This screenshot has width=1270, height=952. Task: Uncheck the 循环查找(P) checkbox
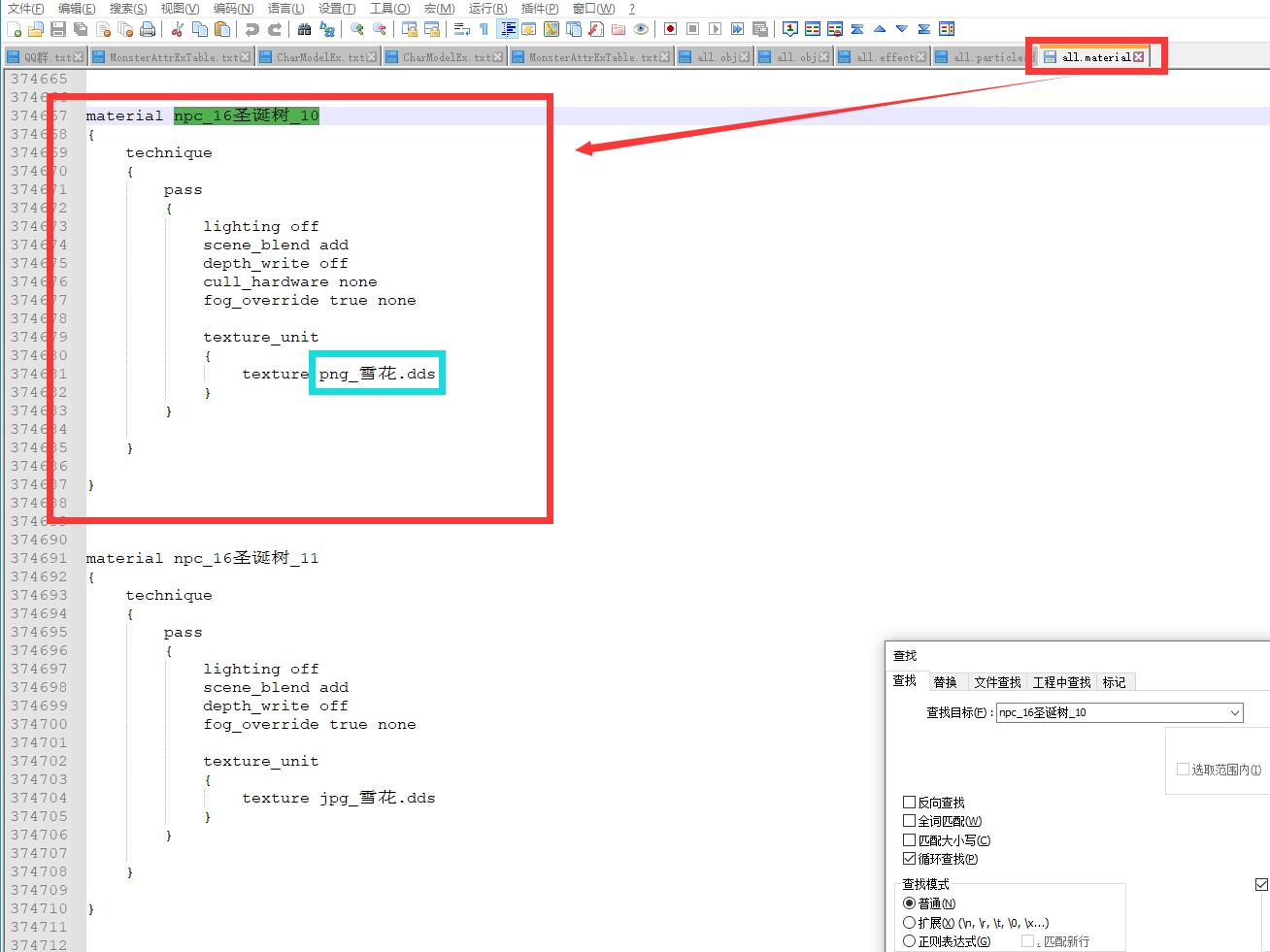[x=910, y=859]
